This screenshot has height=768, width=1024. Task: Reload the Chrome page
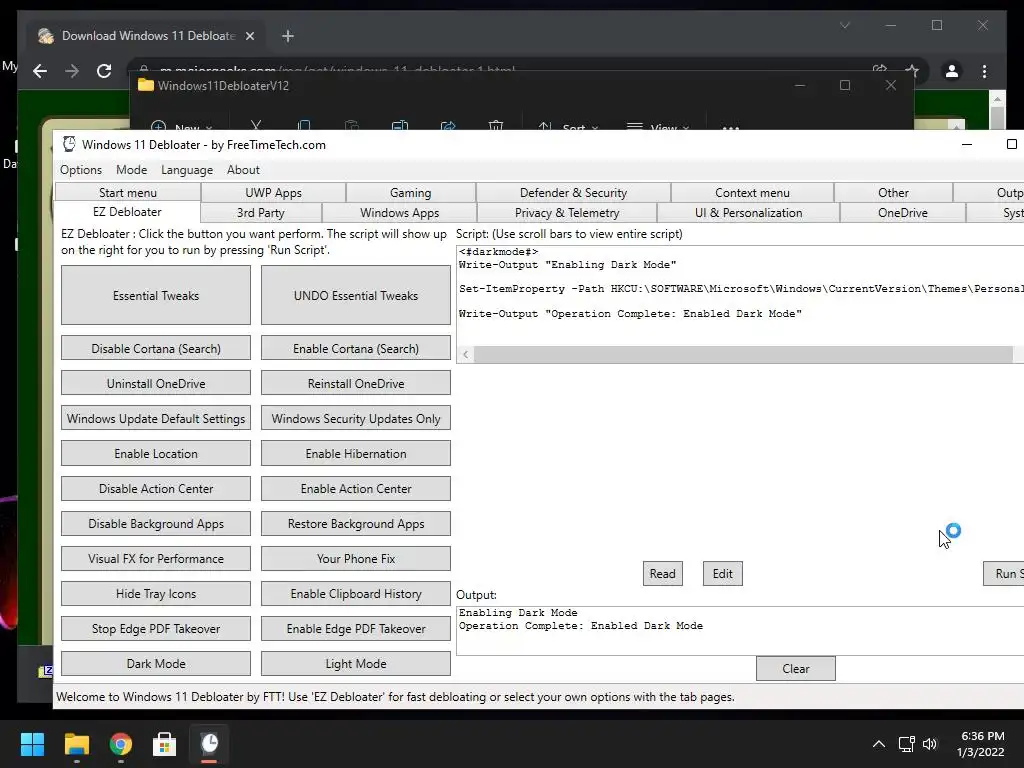pos(104,71)
